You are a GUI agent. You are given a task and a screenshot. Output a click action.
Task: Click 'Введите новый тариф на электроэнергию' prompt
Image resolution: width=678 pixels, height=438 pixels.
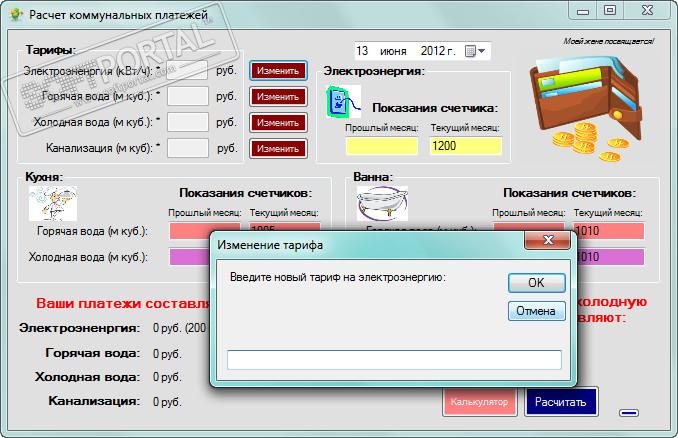(x=337, y=277)
